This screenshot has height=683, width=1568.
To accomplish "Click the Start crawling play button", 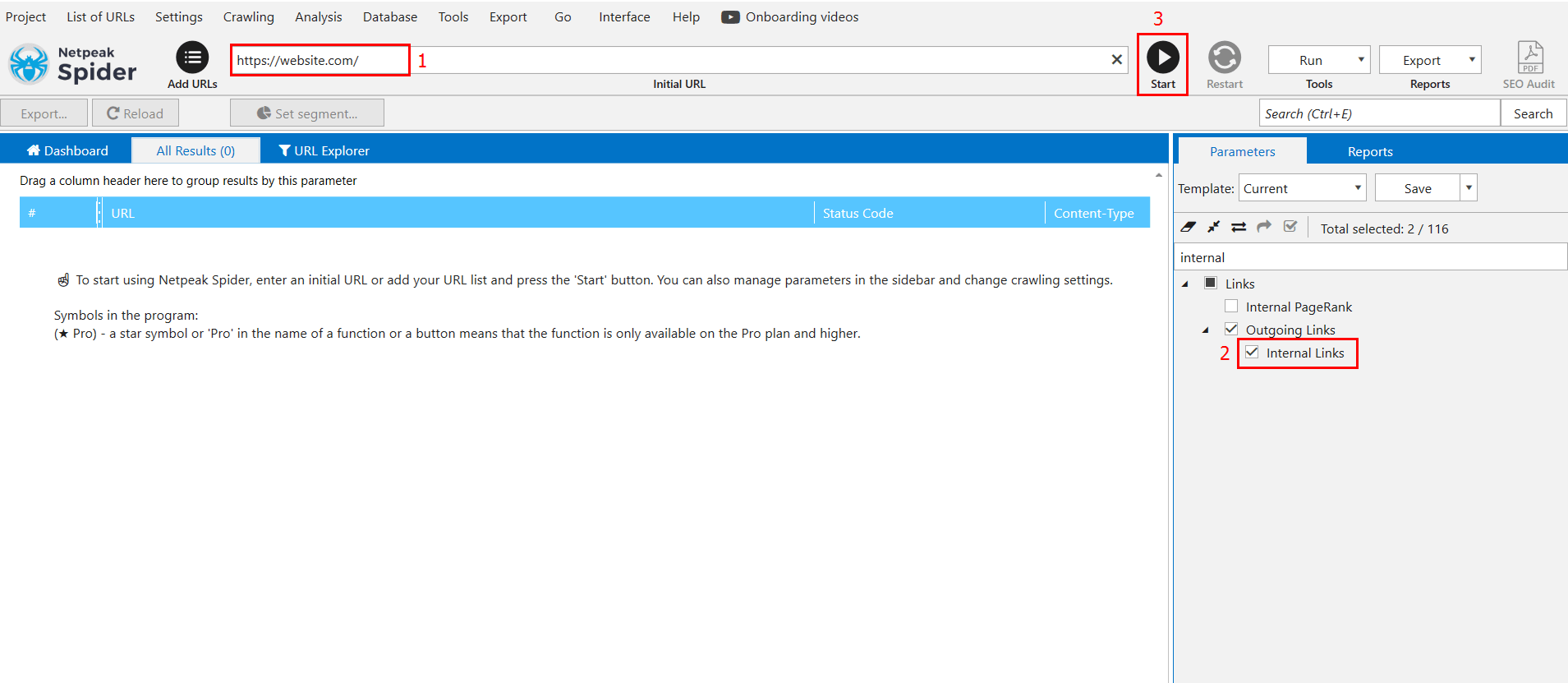I will coord(1162,58).
